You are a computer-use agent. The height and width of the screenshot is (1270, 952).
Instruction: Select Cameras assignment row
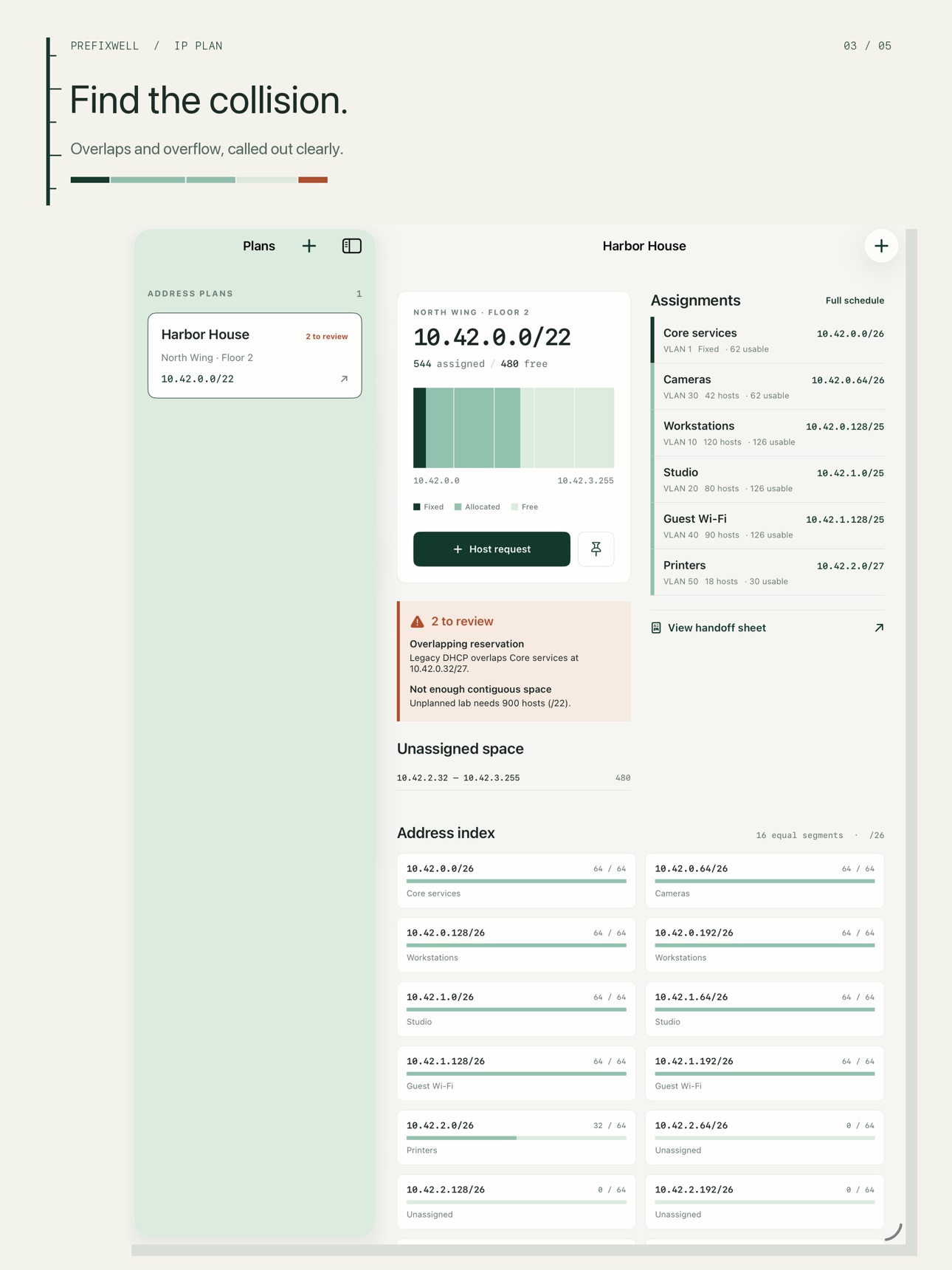pyautogui.click(x=768, y=386)
